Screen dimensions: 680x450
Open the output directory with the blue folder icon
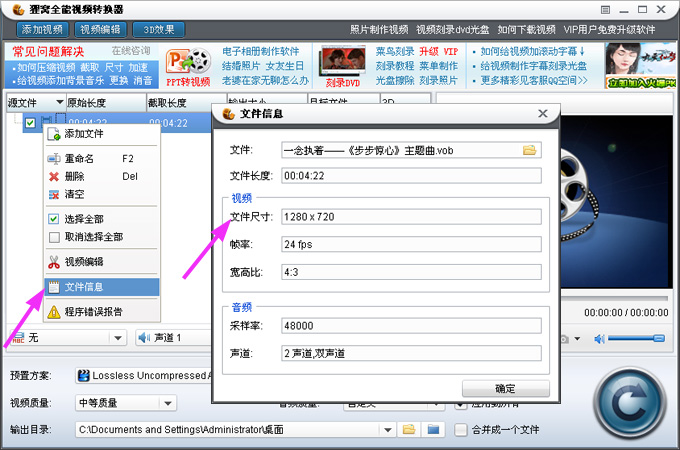(433, 430)
